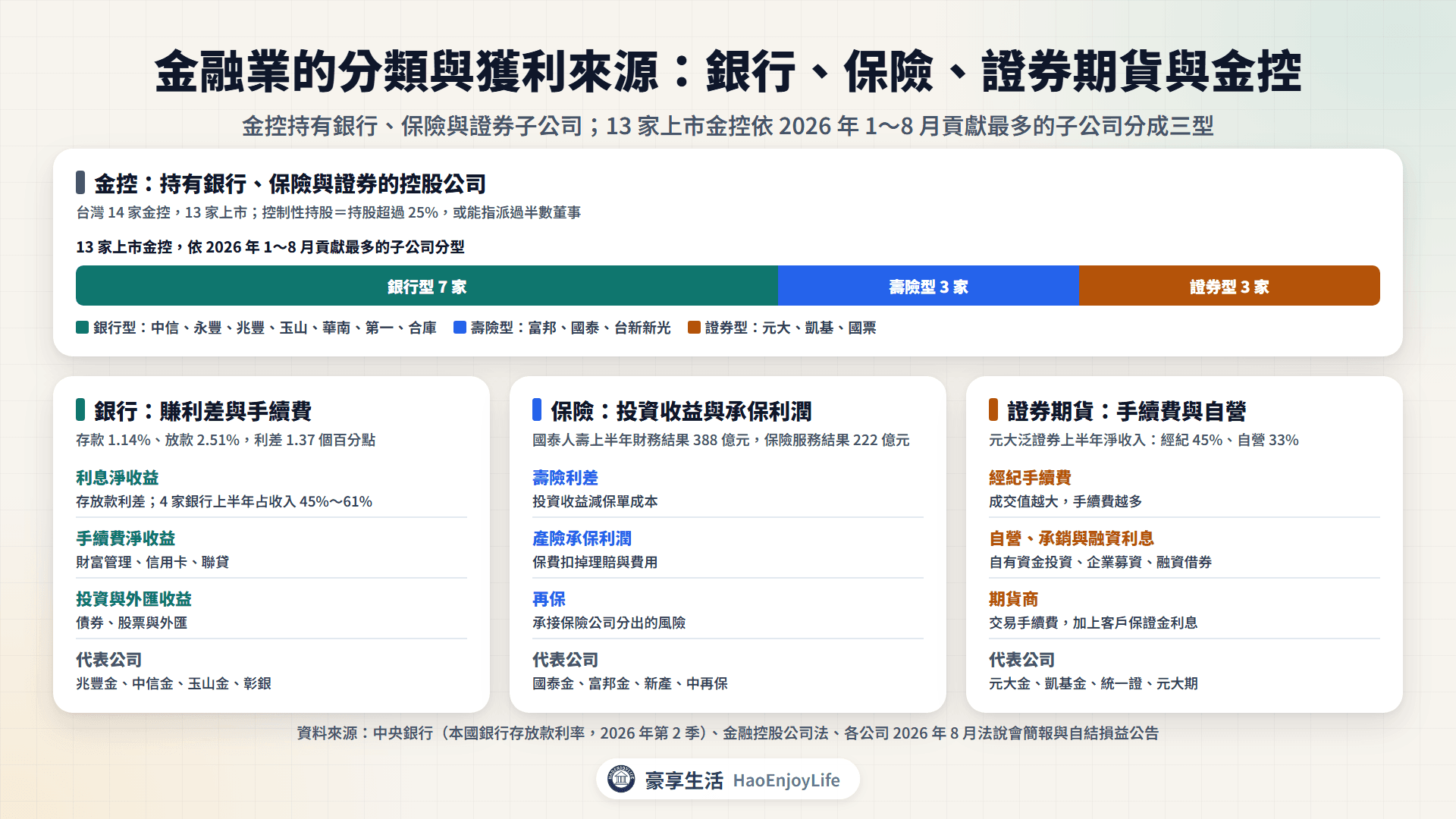Click the green 銀行型 7 家 bar segment
The height and width of the screenshot is (819, 1456).
tap(427, 286)
